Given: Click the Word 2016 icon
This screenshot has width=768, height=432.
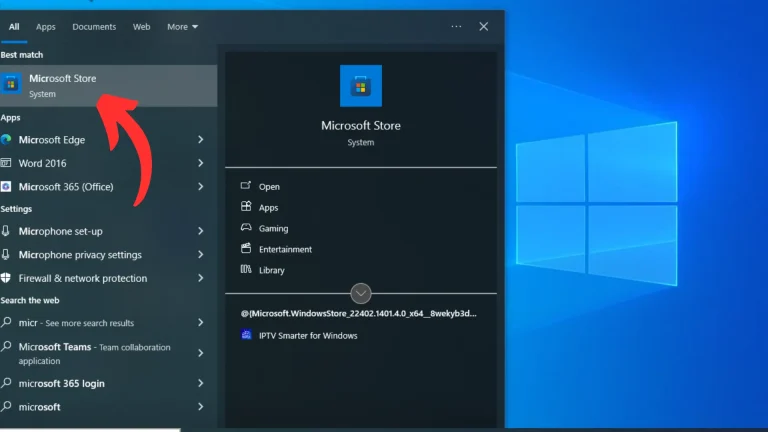Looking at the screenshot, I should coord(6,163).
